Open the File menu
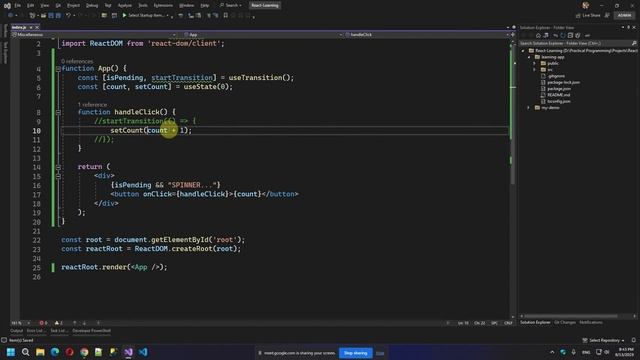 (x=18, y=5)
